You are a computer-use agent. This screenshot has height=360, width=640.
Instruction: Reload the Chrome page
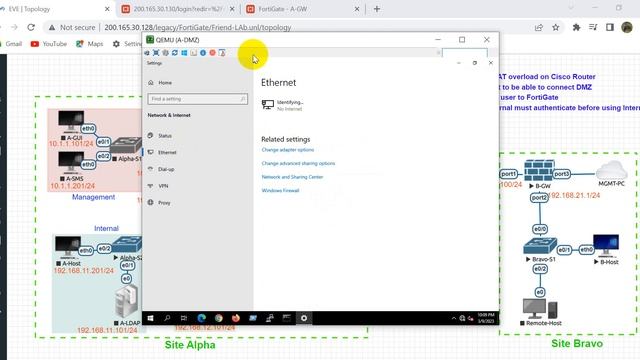(31, 27)
